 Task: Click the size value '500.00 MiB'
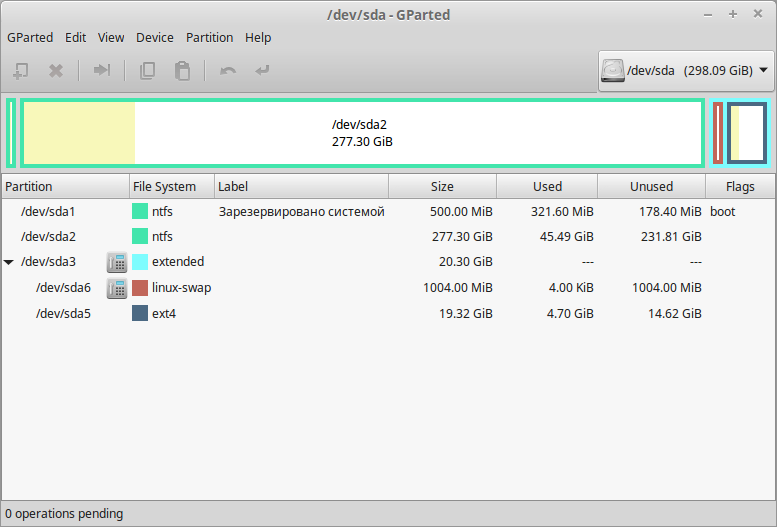click(461, 212)
